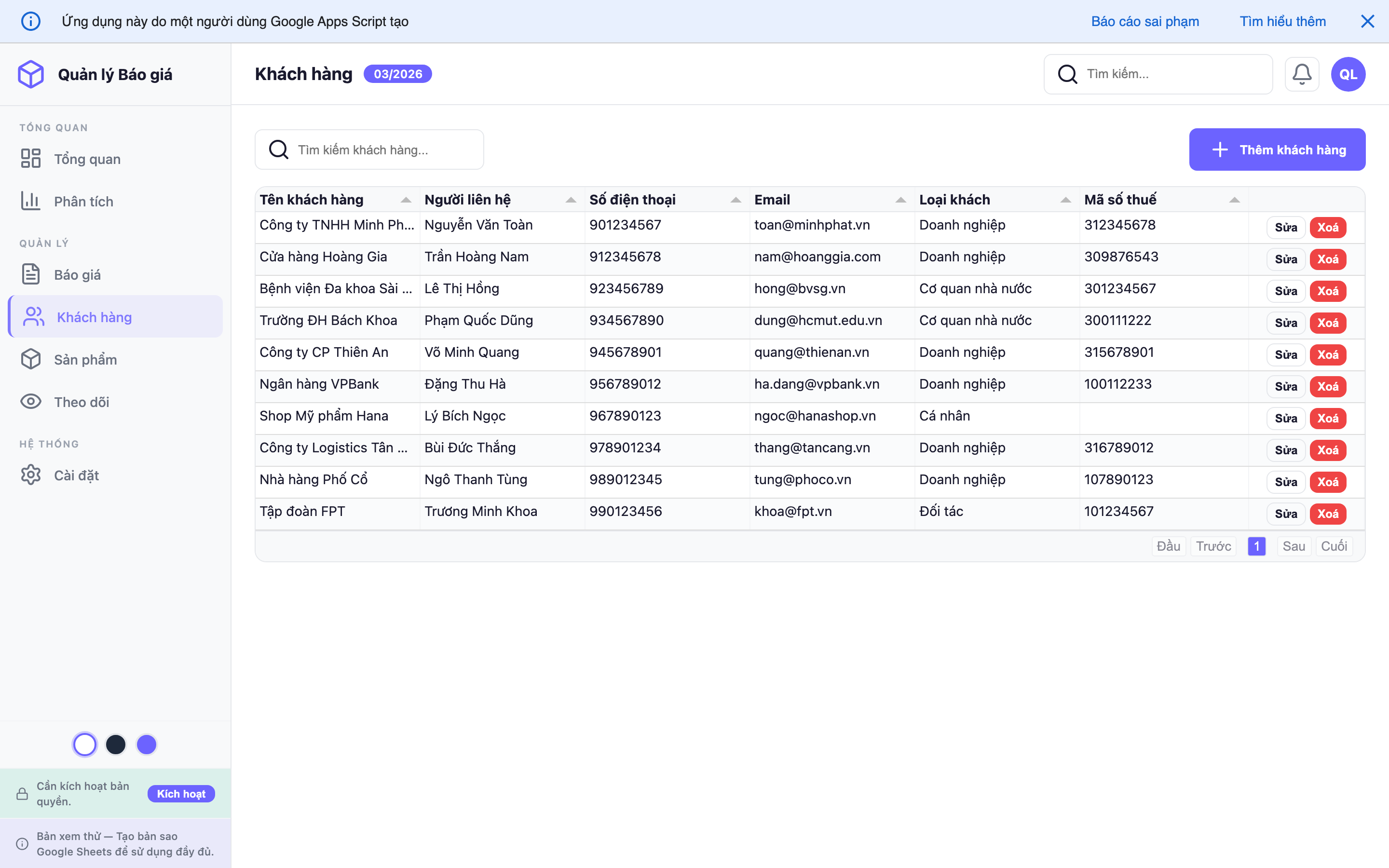This screenshot has height=868, width=1389.
Task: Go to Sản phẩm sidebar item
Action: 85,359
